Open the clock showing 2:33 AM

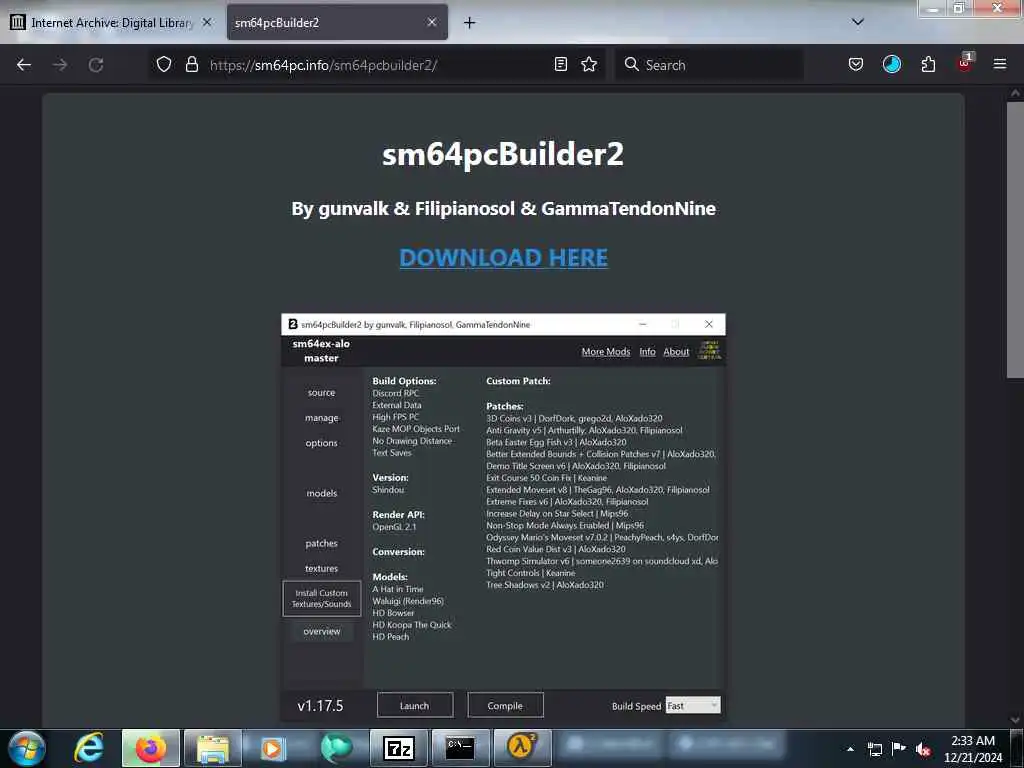[973, 749]
